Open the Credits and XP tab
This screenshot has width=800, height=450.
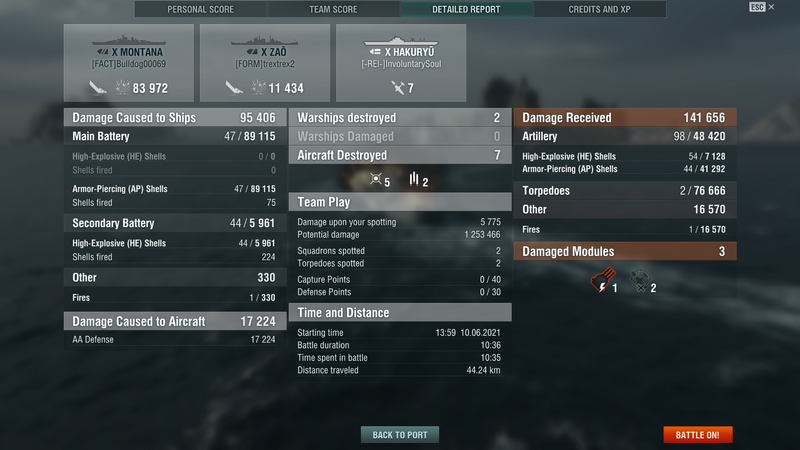(599, 9)
